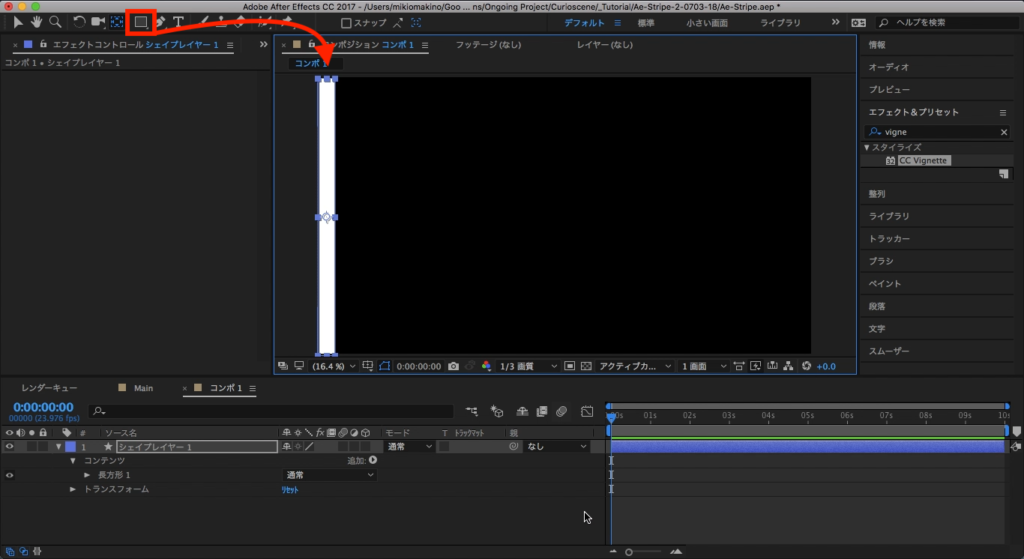Expand the トランスフォーム property group
The width and height of the screenshot is (1024, 559).
(73, 489)
